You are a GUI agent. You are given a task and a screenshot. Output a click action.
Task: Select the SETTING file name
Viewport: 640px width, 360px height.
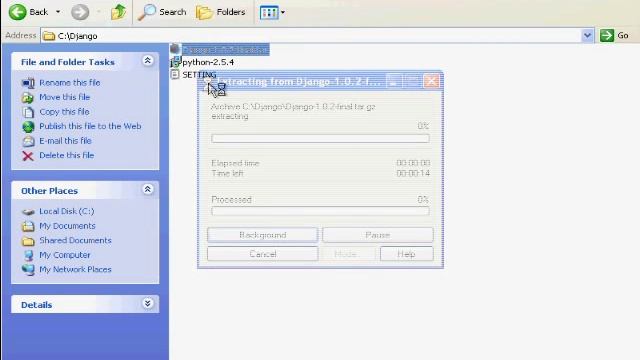coord(199,75)
